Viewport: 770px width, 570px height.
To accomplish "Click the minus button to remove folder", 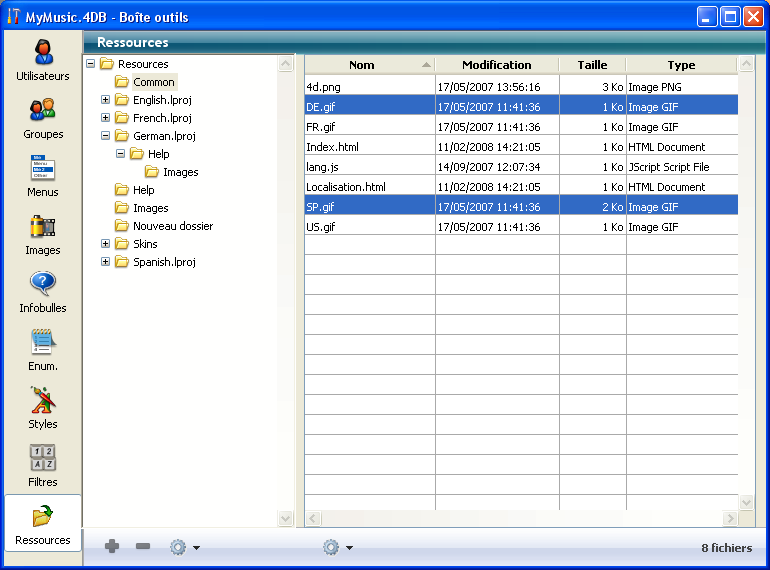I will click(143, 547).
